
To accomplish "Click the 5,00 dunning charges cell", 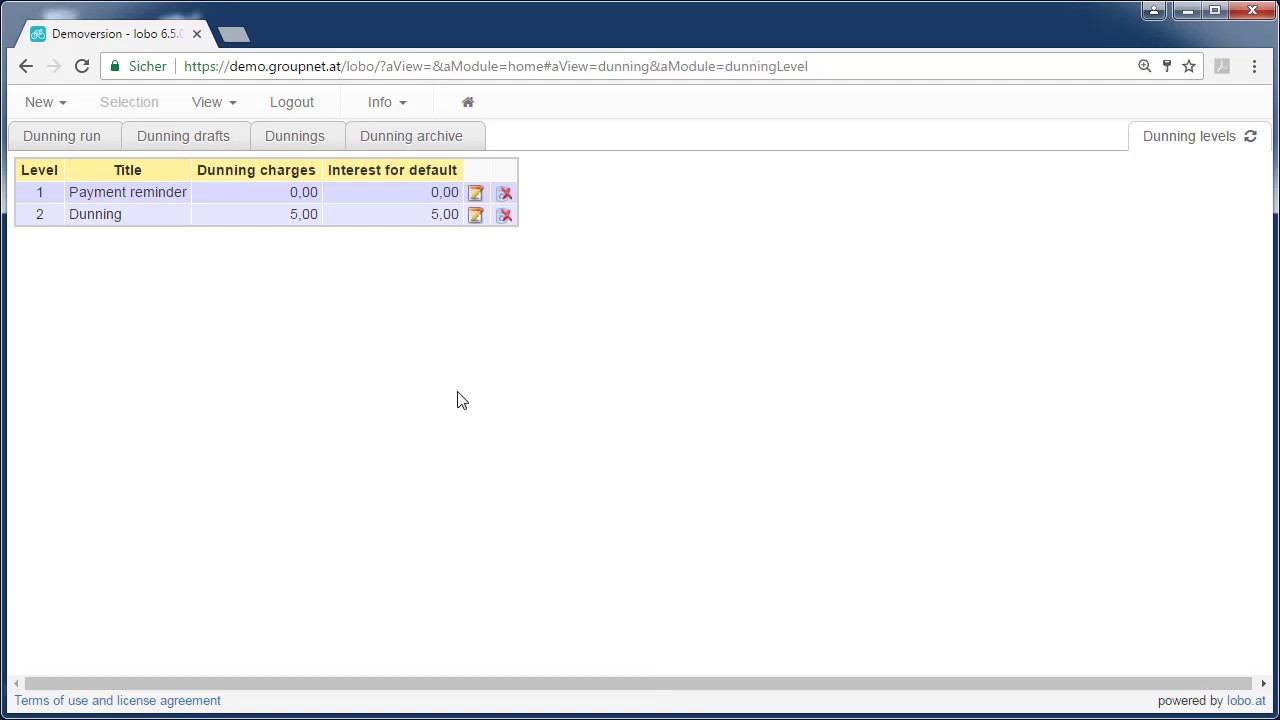I will point(256,214).
